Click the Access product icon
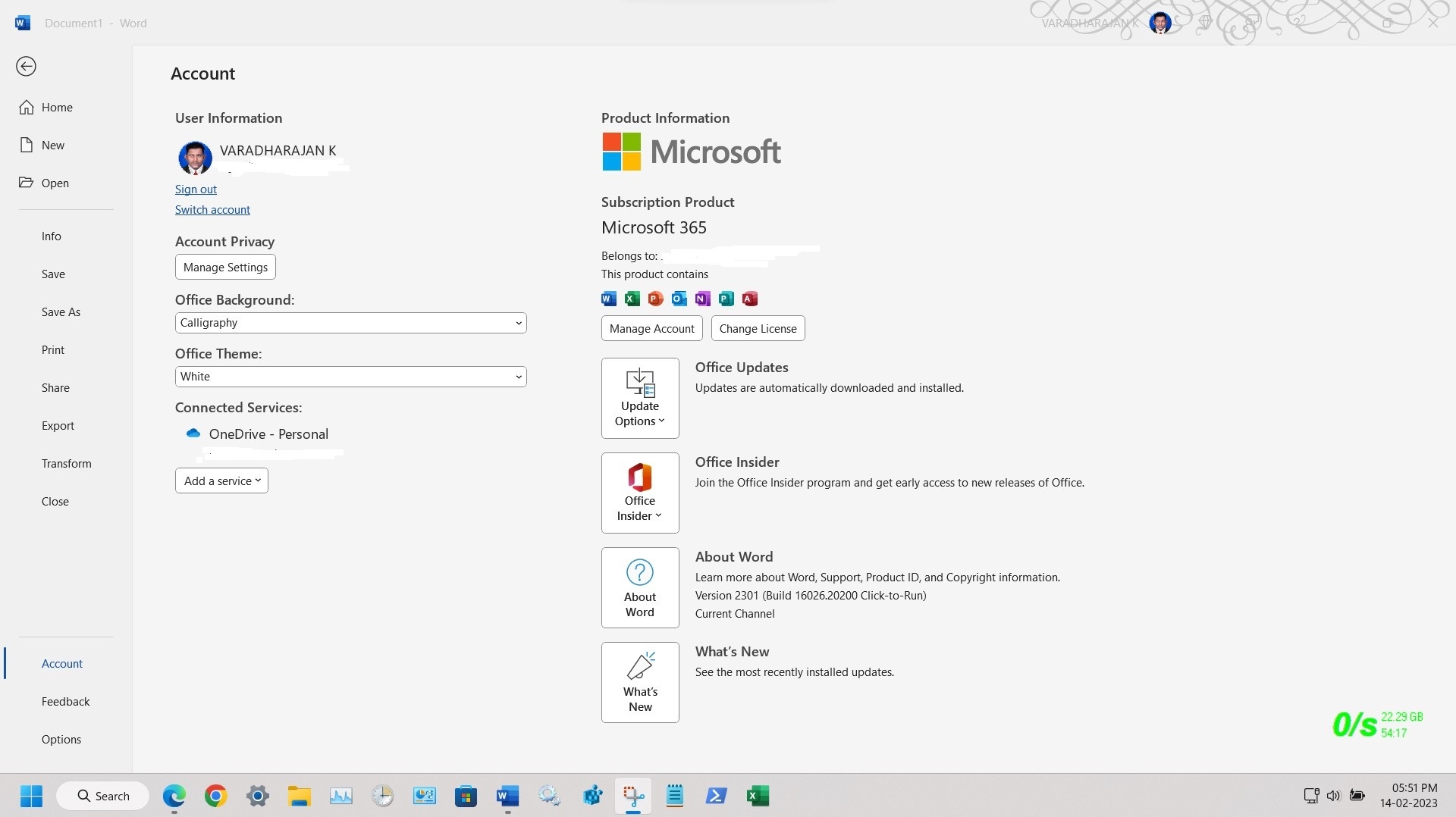The image size is (1456, 817). click(x=750, y=299)
